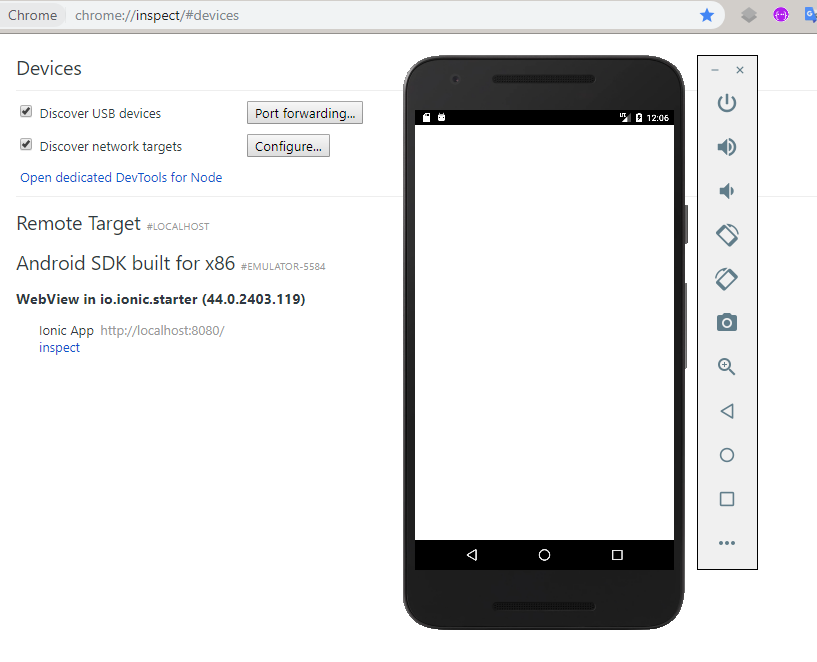Rotate emulator left using first rotate icon

coord(727,235)
